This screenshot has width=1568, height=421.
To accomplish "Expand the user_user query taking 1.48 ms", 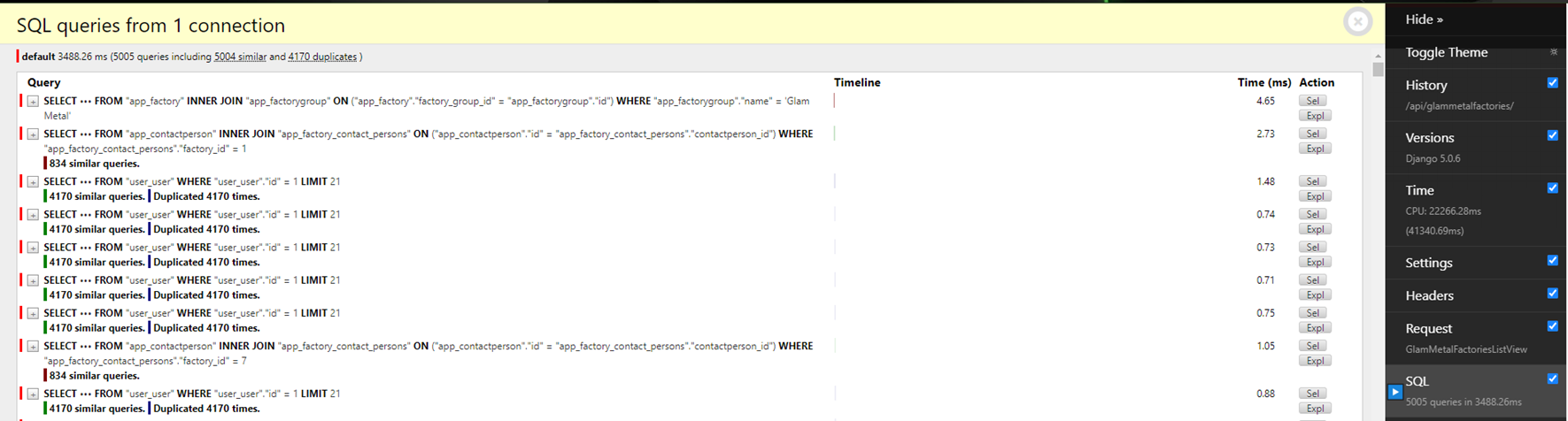I will point(33,182).
